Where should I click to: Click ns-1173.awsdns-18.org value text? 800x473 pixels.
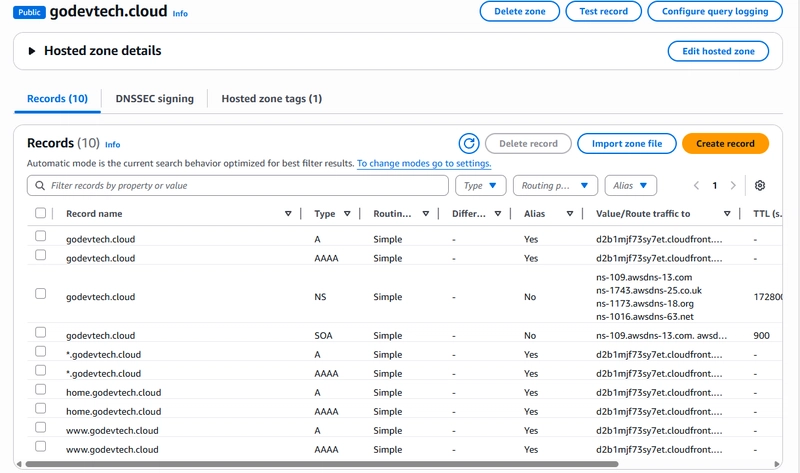[x=644, y=304]
